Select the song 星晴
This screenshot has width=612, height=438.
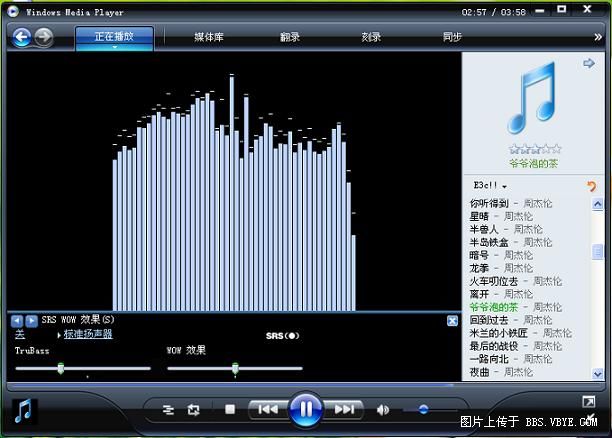(501, 216)
